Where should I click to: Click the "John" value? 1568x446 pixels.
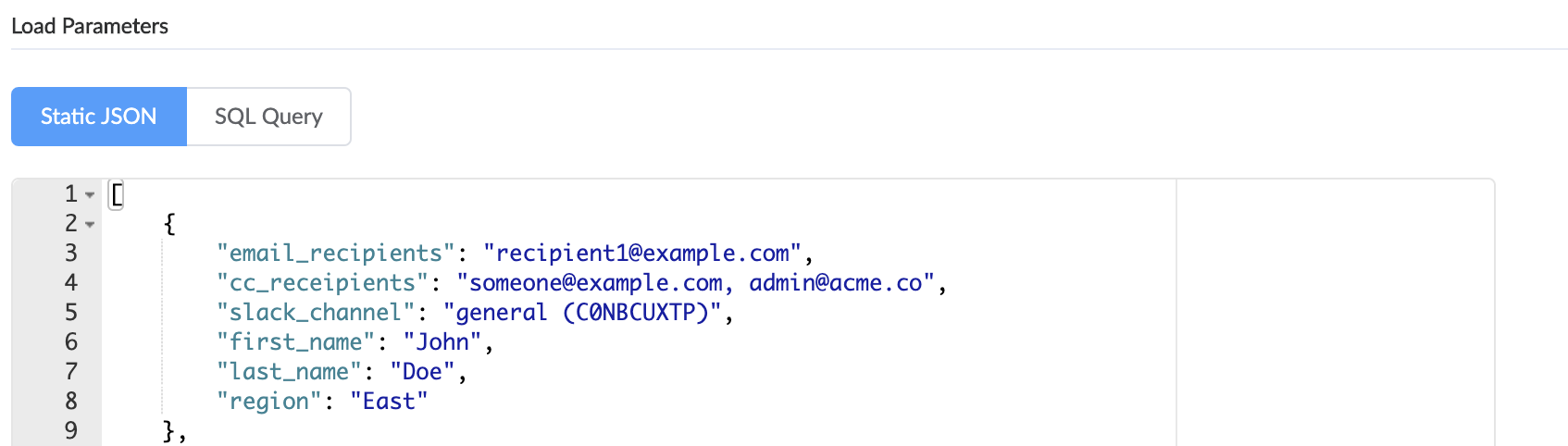442,341
